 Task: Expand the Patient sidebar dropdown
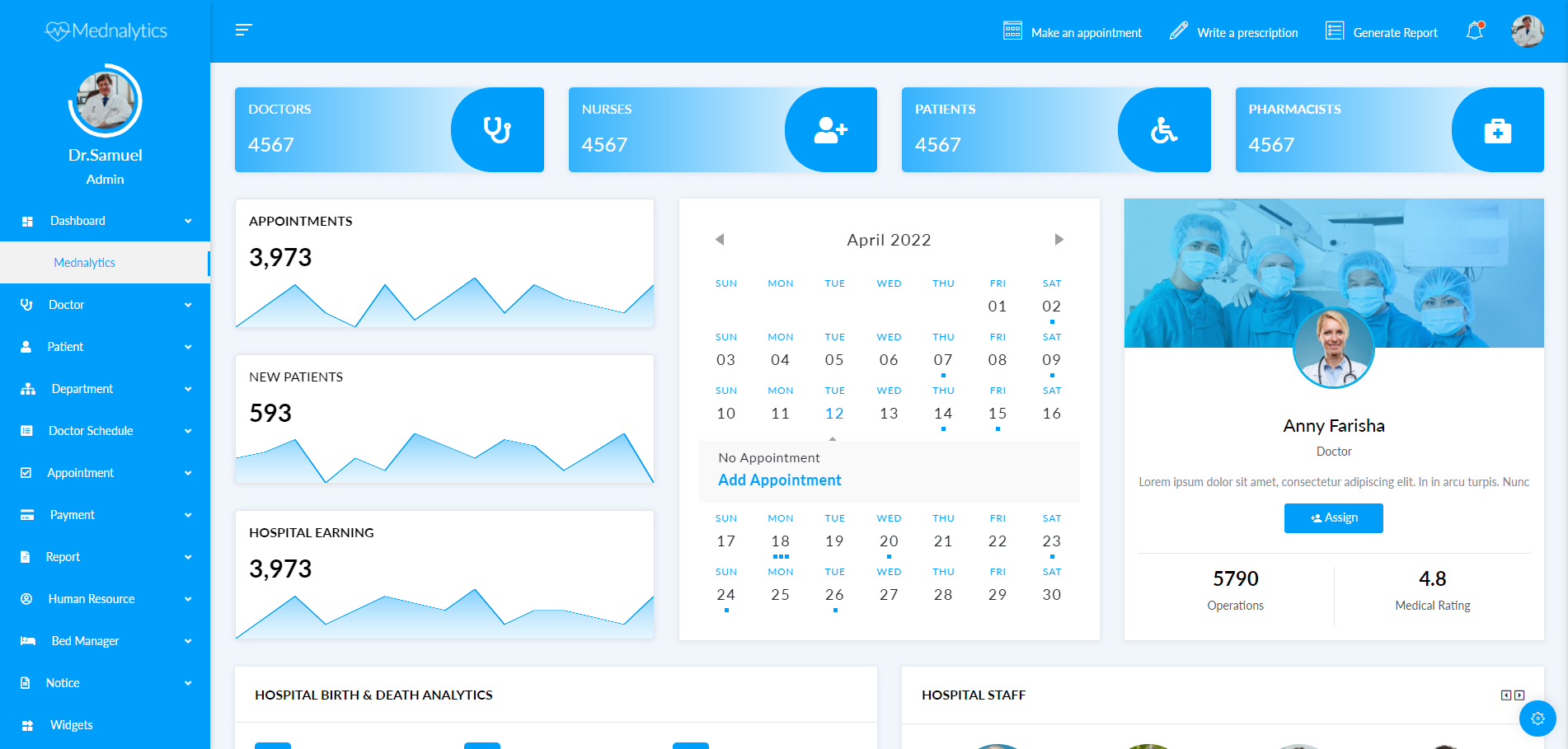tap(105, 347)
